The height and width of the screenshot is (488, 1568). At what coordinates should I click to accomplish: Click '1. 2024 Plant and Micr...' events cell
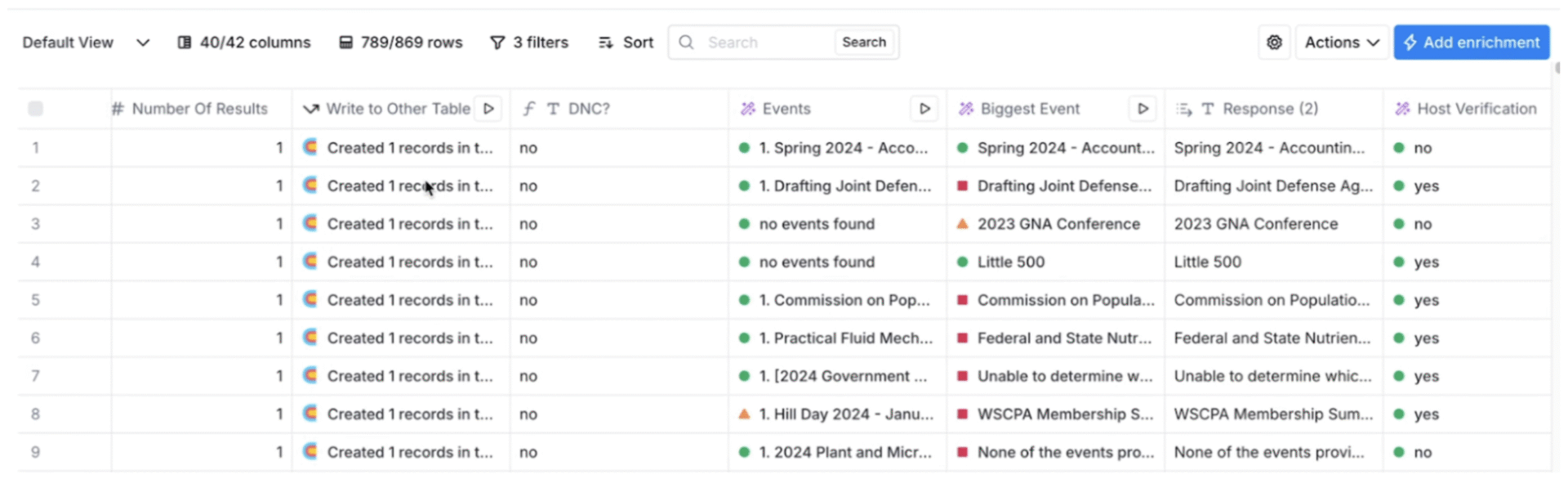[x=837, y=452]
